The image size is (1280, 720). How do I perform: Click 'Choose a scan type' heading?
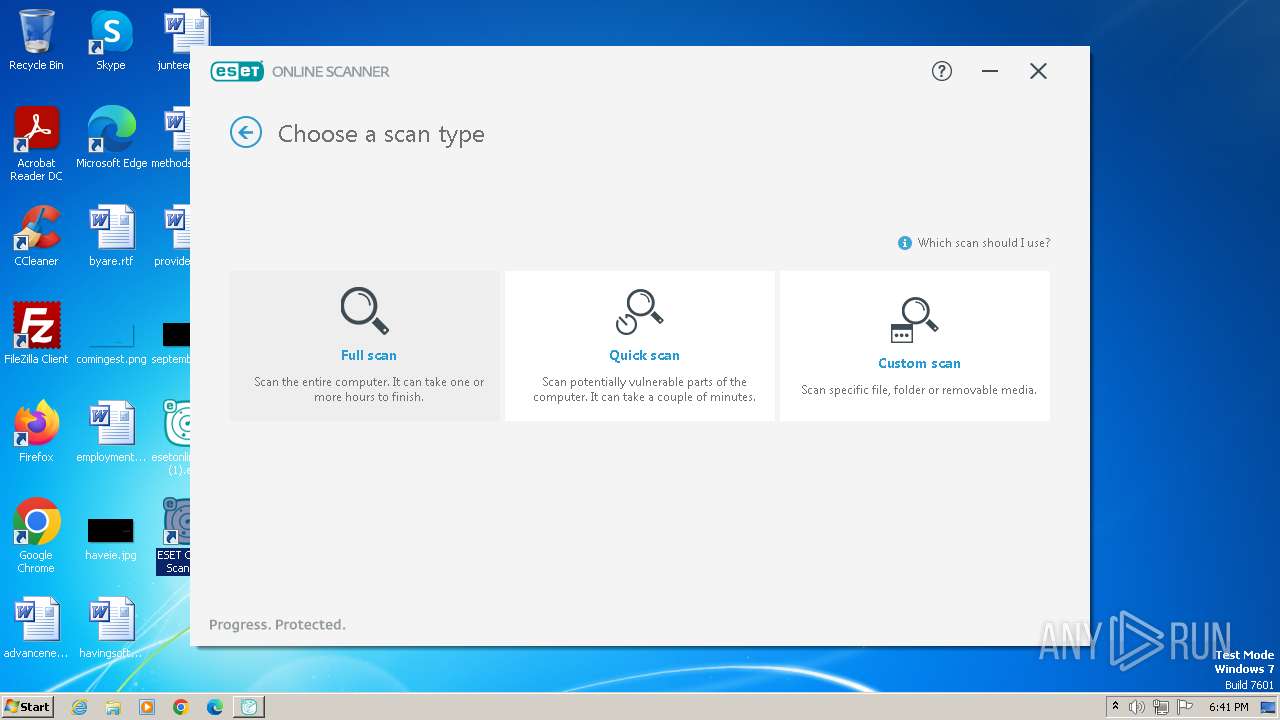(x=381, y=134)
